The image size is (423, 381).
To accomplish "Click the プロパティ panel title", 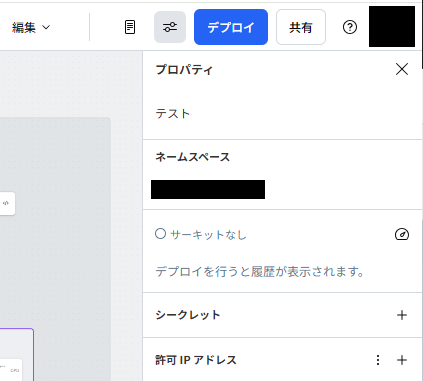I will pos(184,70).
